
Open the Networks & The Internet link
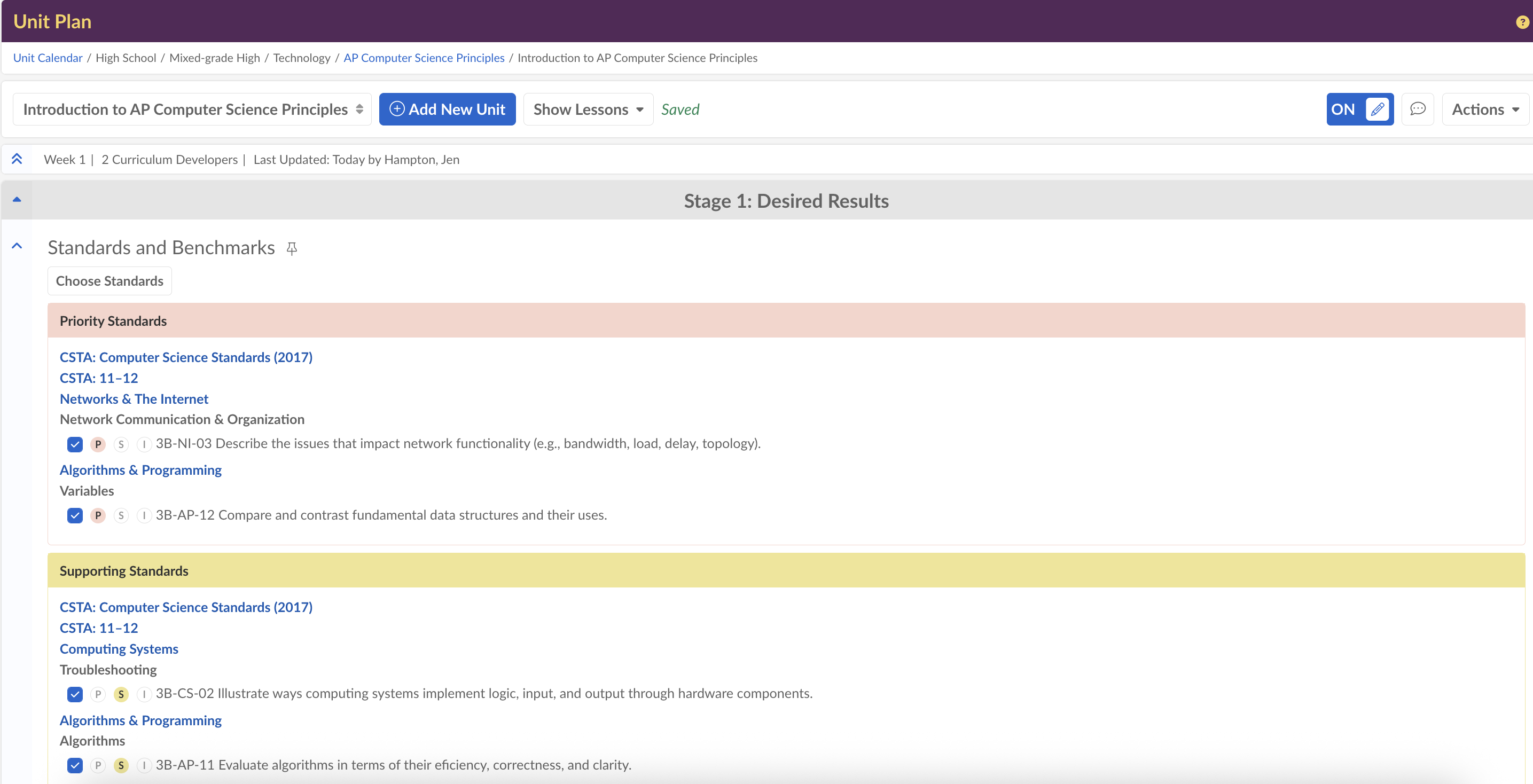[x=134, y=398]
